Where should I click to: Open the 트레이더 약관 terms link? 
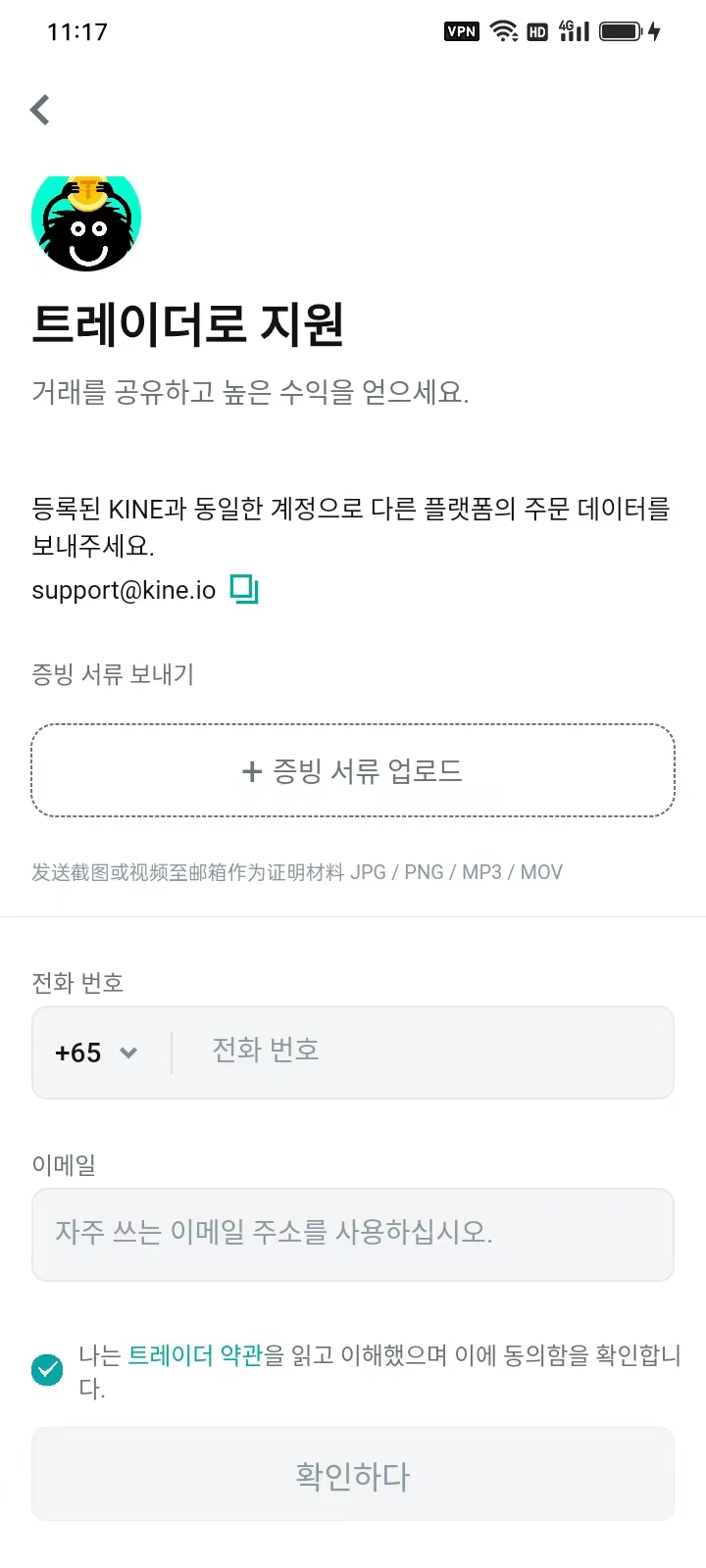[195, 1355]
